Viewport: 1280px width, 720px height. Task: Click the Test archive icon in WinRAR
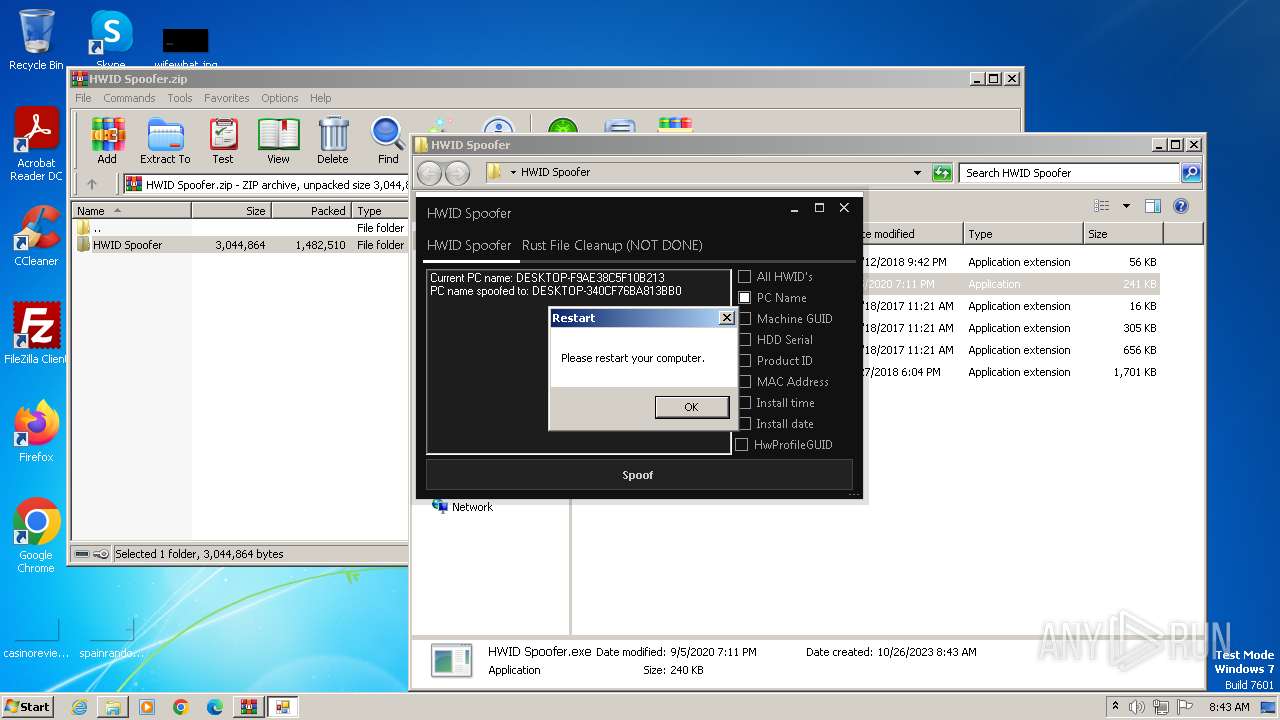click(223, 141)
